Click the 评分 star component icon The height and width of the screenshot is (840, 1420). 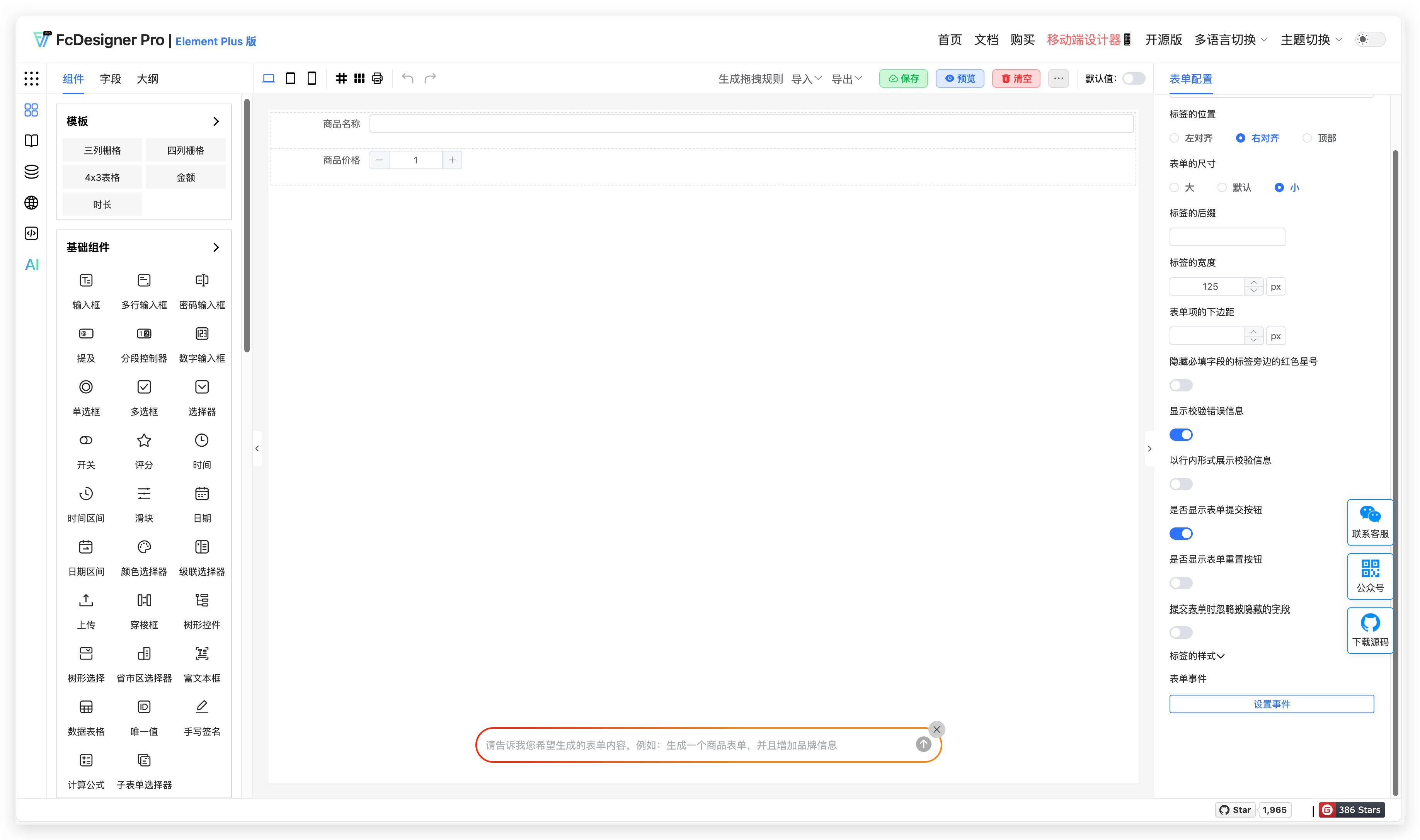click(144, 440)
